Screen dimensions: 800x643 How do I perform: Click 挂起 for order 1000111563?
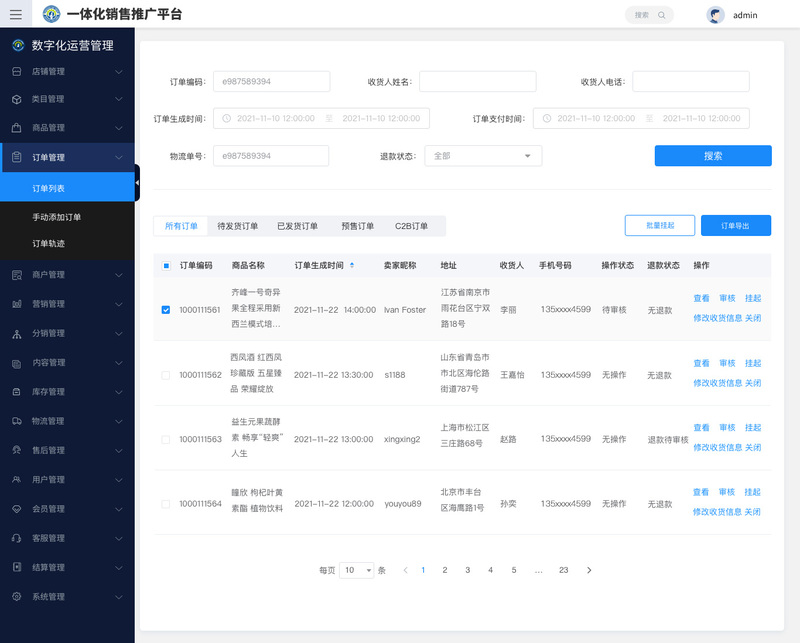click(x=753, y=428)
